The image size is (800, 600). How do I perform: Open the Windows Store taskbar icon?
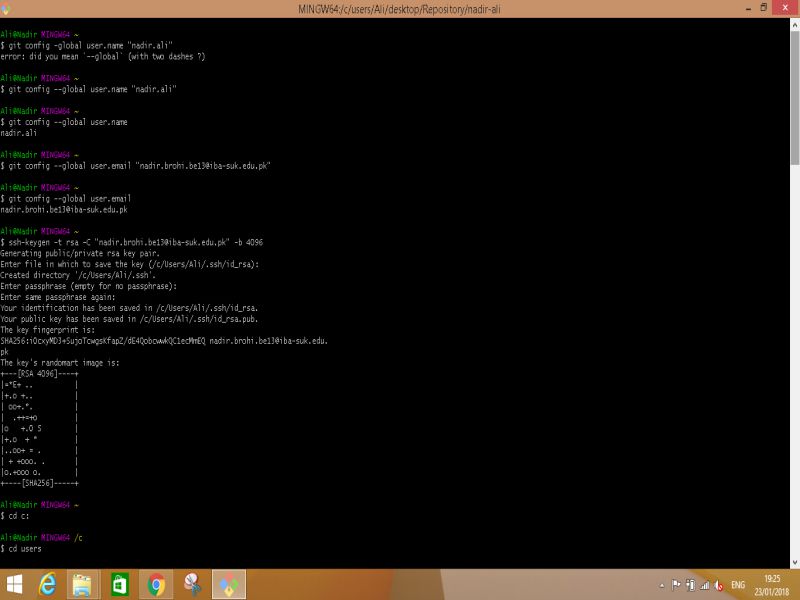coord(119,585)
